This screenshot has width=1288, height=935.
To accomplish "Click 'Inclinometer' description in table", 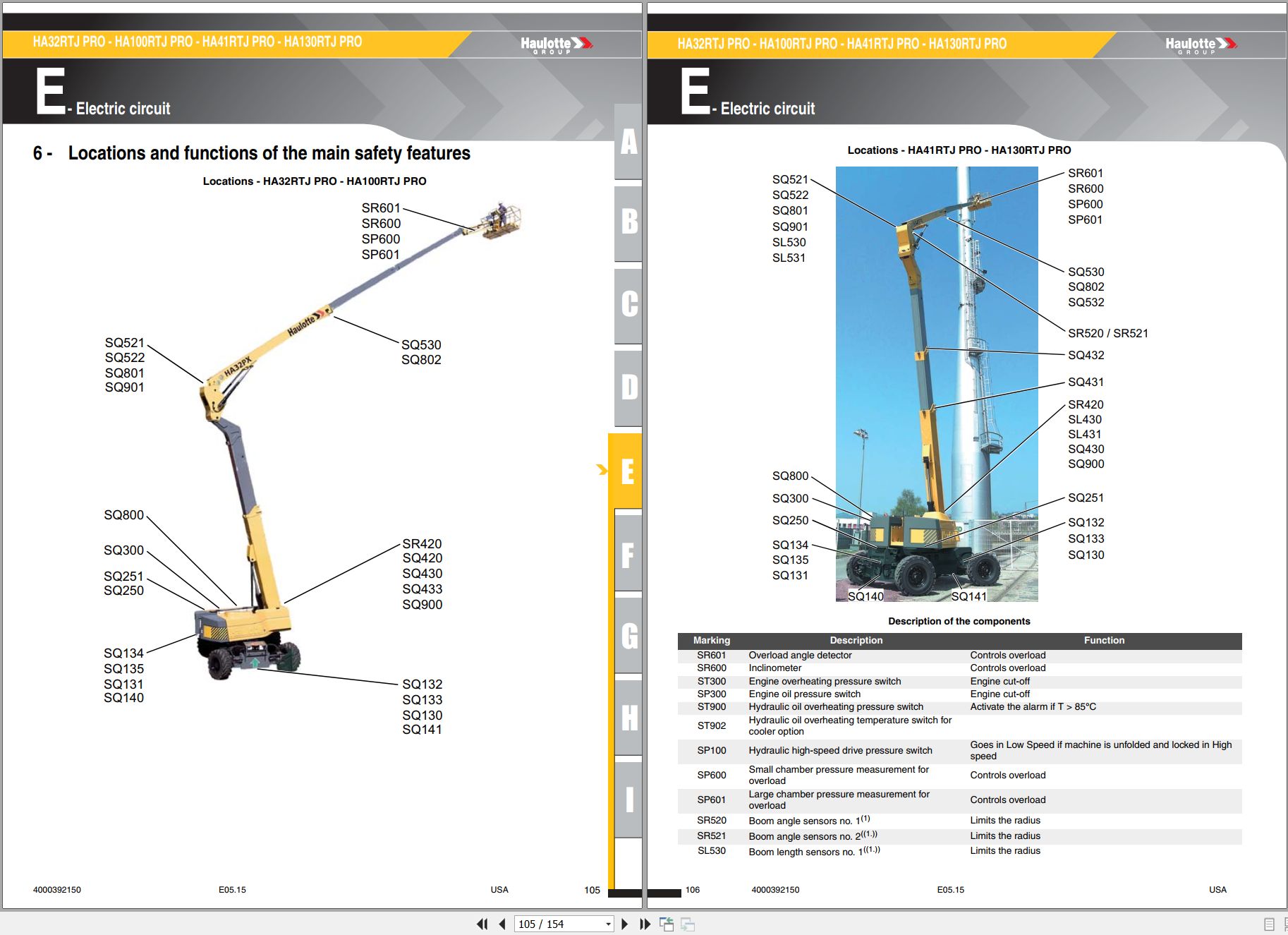I will pyautogui.click(x=775, y=668).
